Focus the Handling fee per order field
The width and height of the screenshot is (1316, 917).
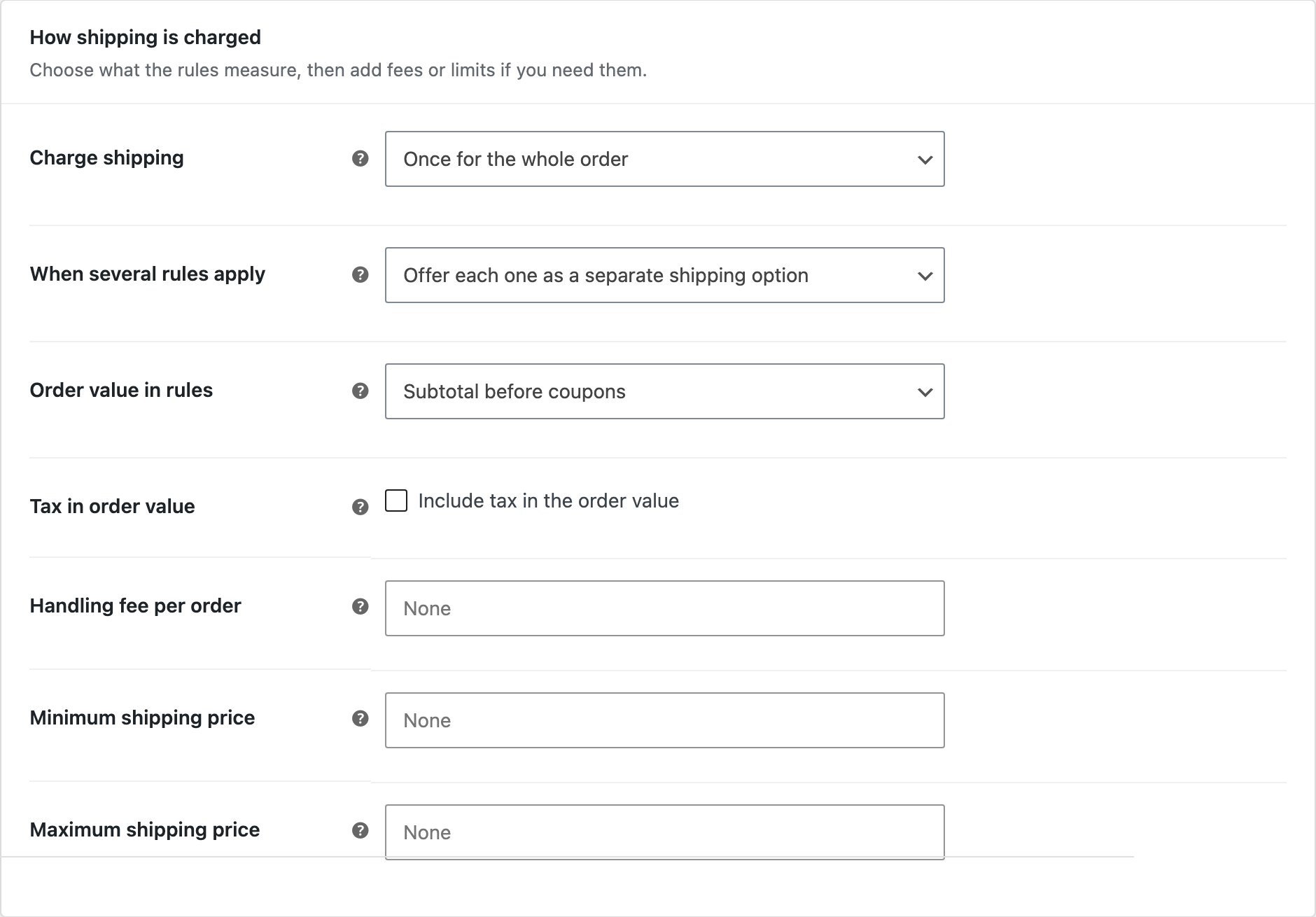click(x=664, y=608)
